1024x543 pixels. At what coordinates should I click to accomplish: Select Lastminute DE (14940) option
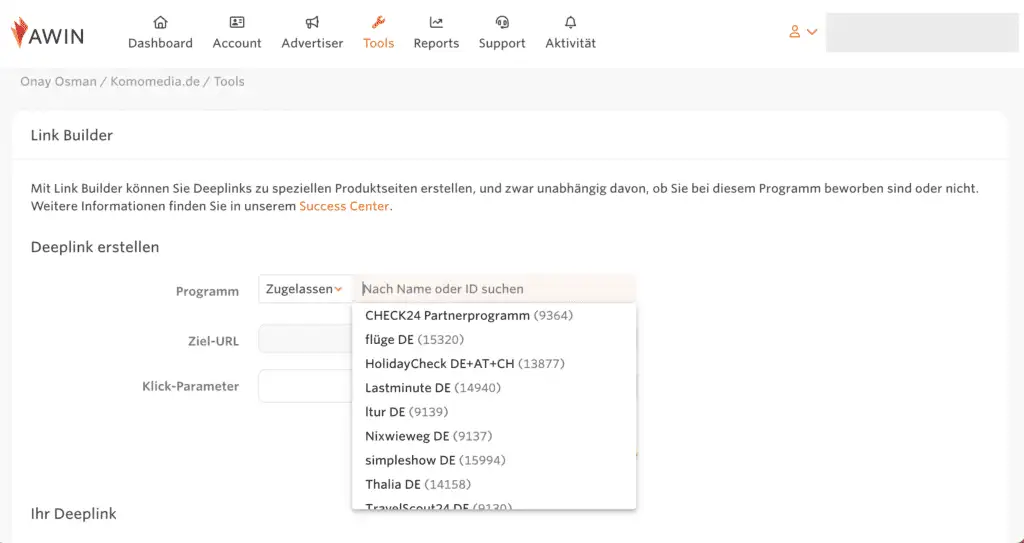click(x=494, y=387)
